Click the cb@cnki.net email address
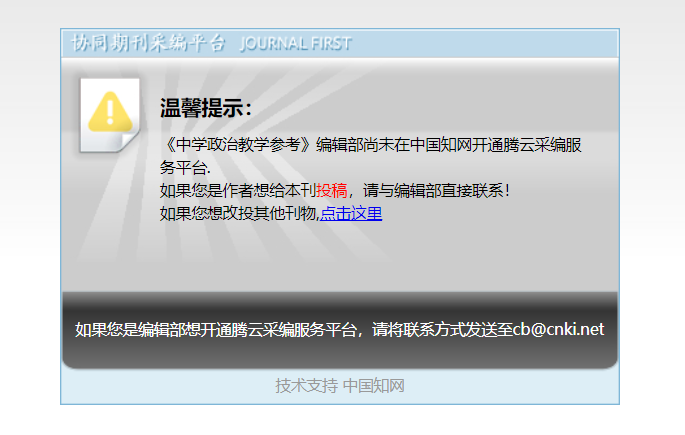Image resolution: width=685 pixels, height=435 pixels. 558,329
